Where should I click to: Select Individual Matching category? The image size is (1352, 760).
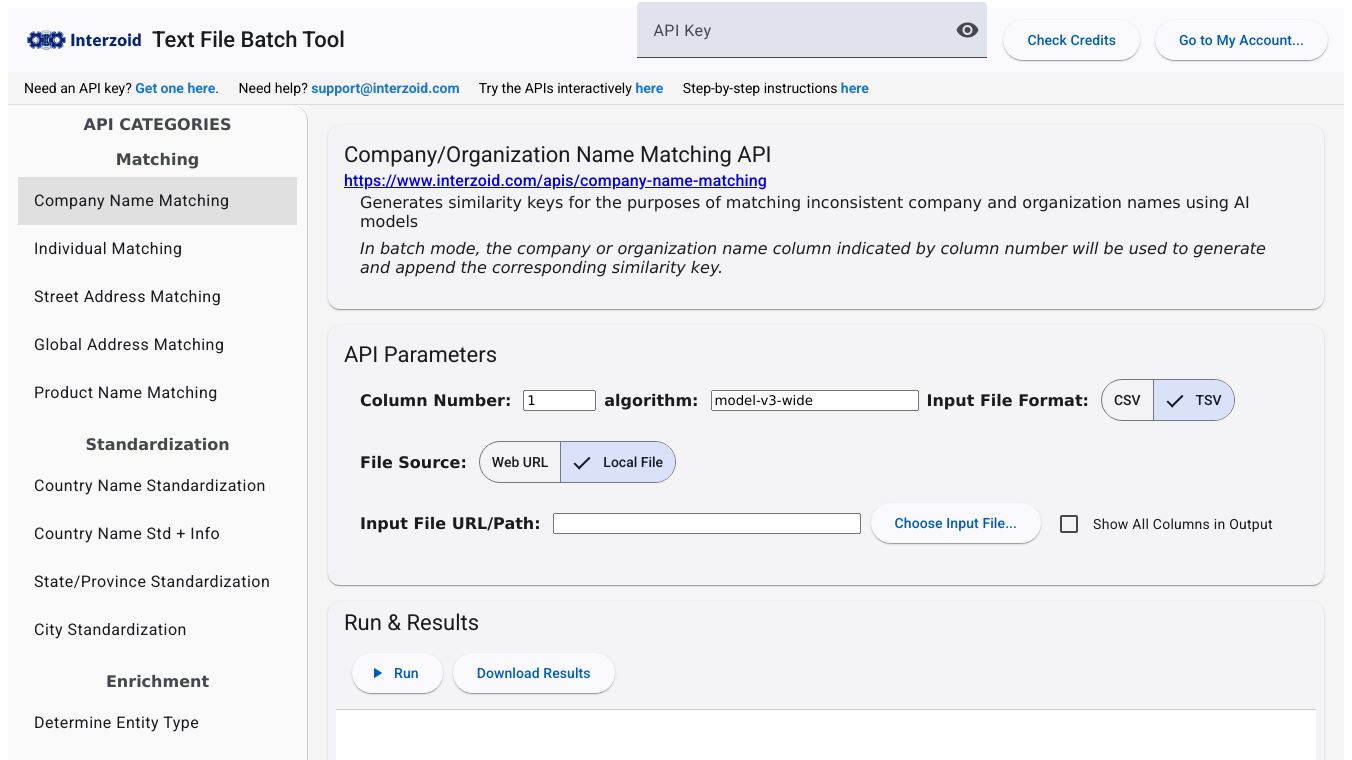pos(108,249)
